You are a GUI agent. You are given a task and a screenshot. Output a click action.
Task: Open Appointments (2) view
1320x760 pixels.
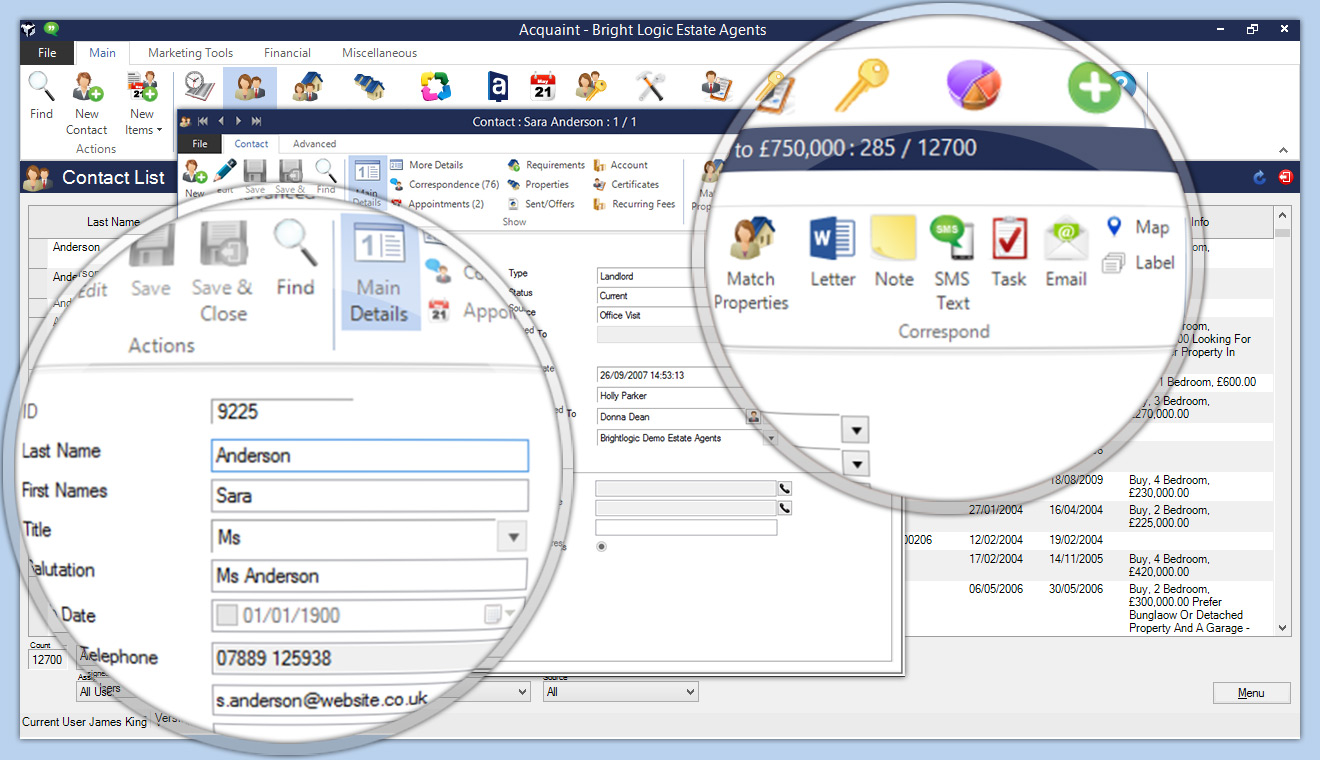coord(437,204)
